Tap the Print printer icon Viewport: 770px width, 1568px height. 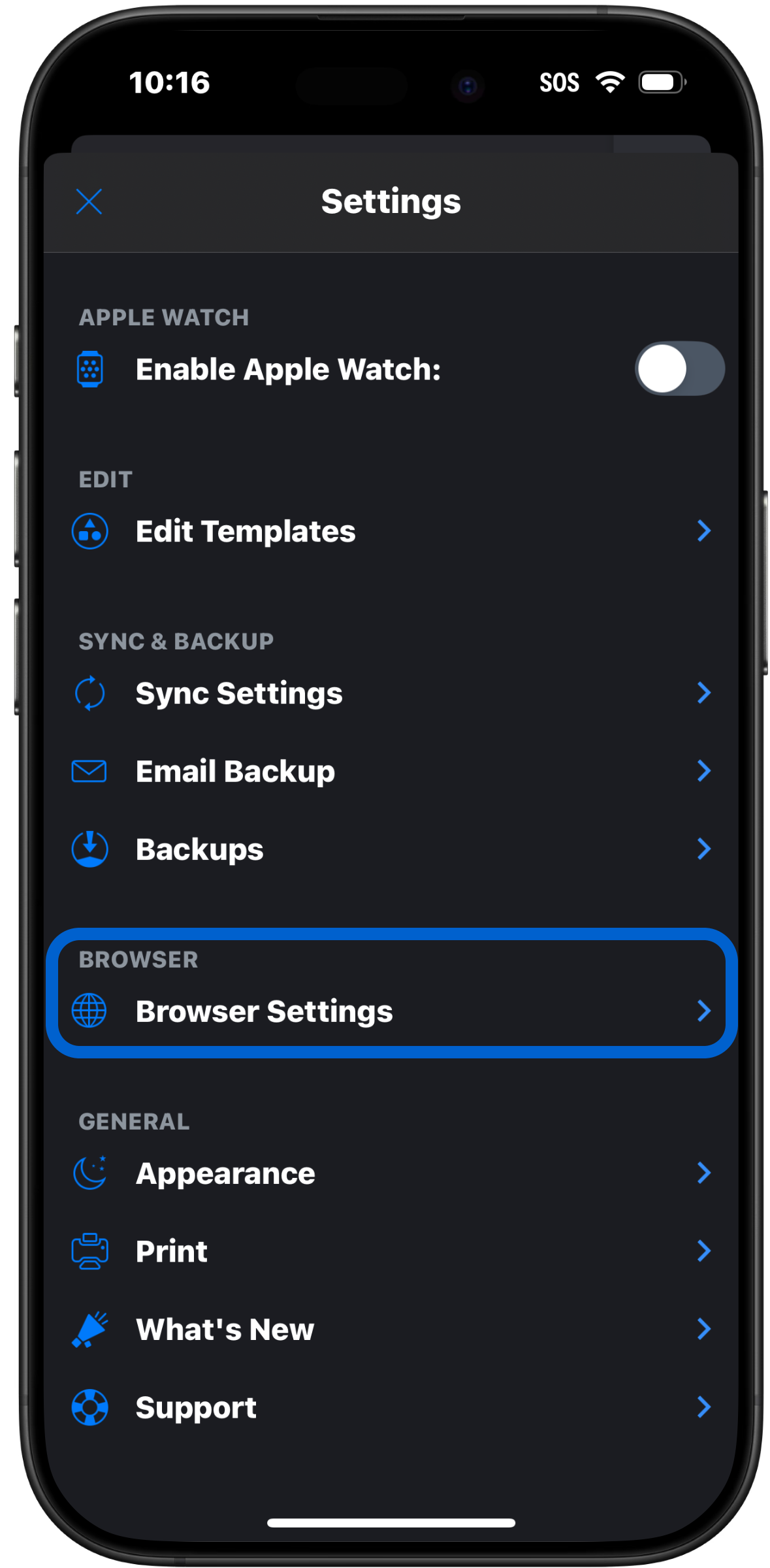point(89,1251)
